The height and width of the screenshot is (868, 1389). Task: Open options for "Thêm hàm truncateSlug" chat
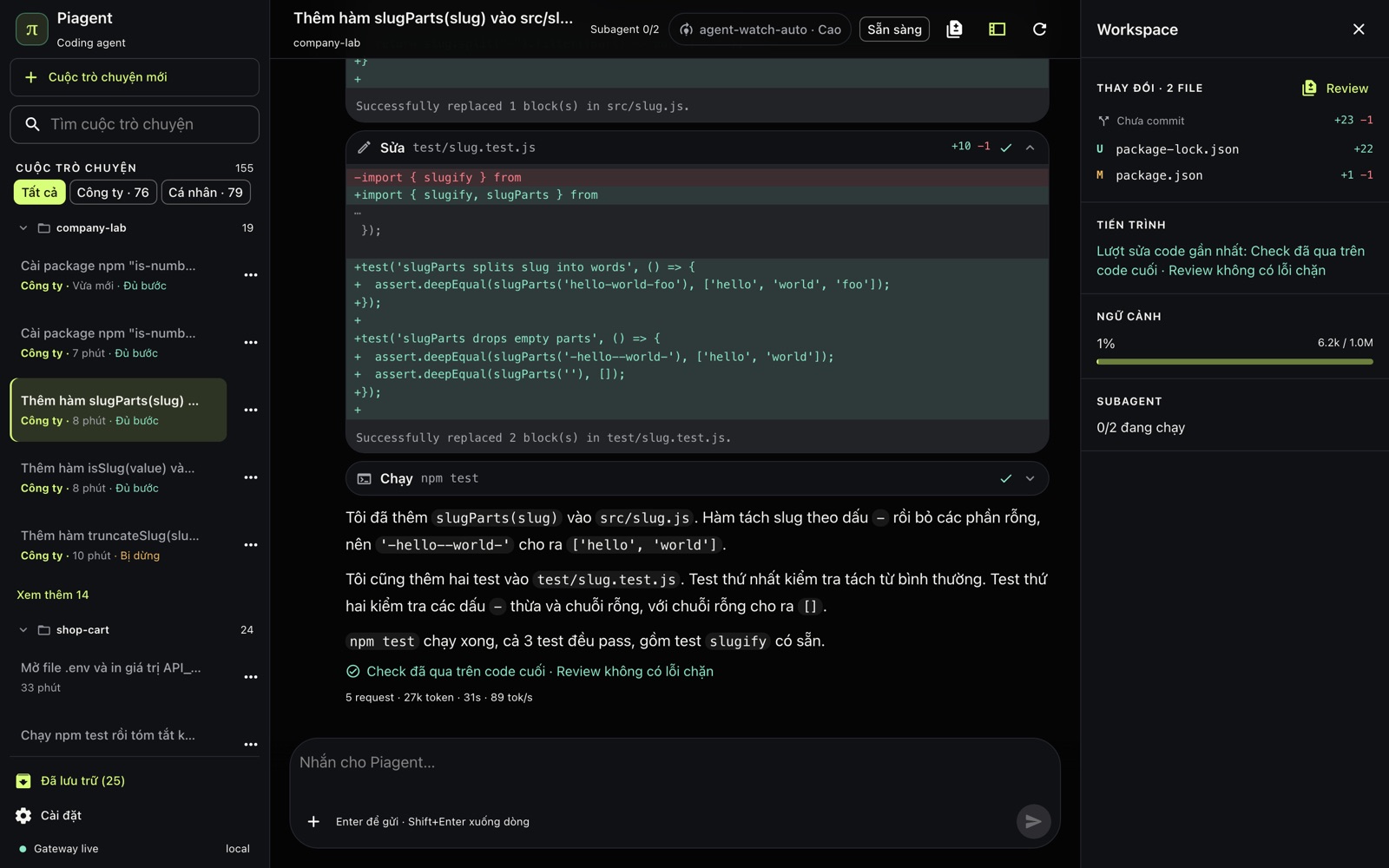click(x=251, y=545)
